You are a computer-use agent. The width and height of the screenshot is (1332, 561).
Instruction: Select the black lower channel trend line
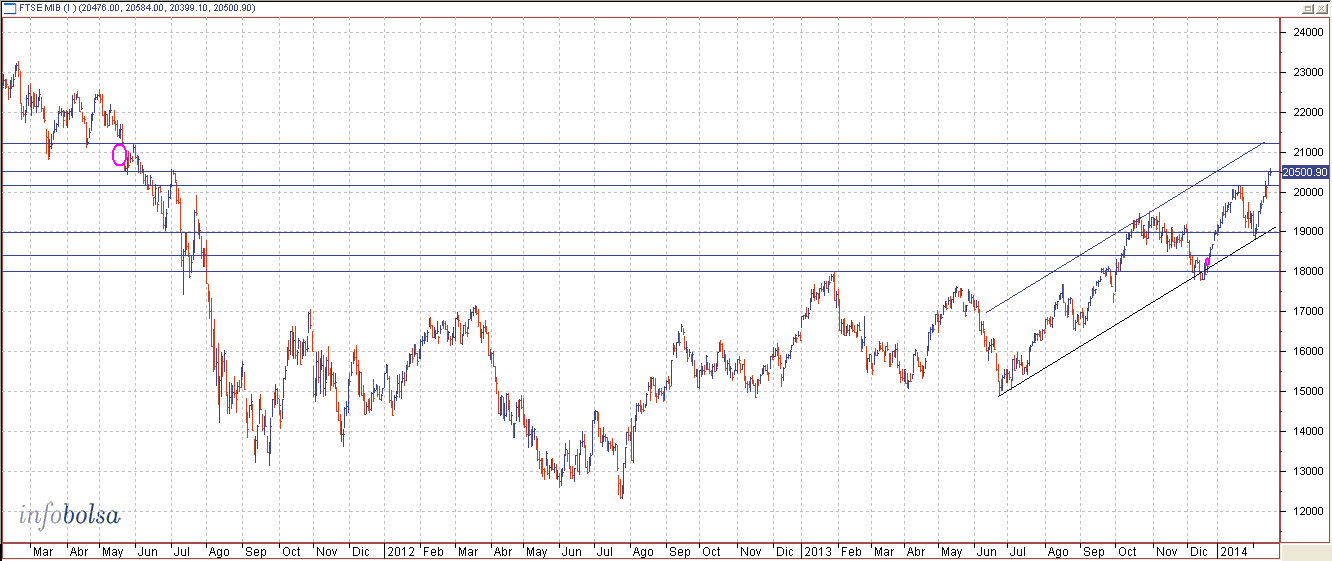pos(1138,312)
